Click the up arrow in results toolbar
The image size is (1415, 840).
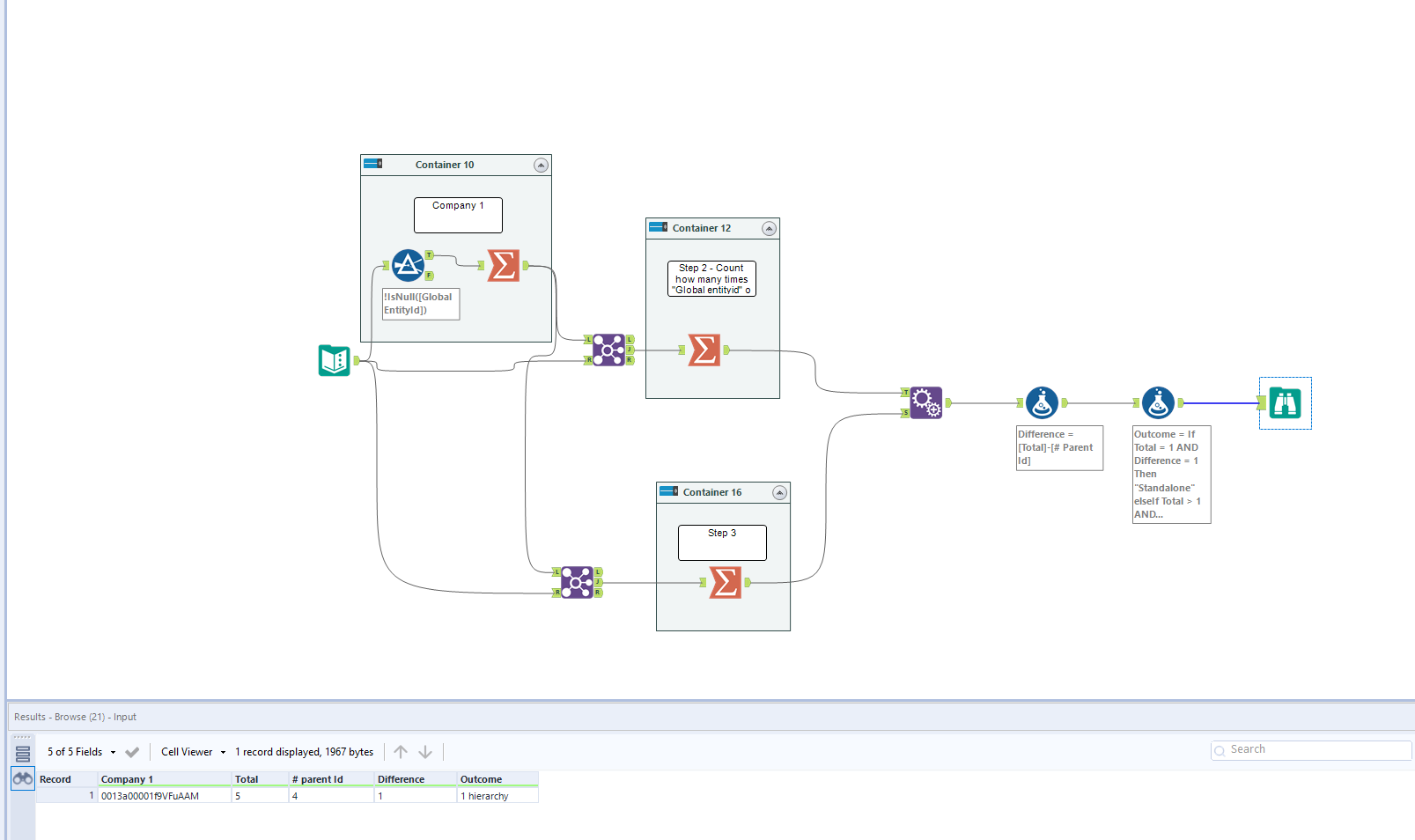401,751
